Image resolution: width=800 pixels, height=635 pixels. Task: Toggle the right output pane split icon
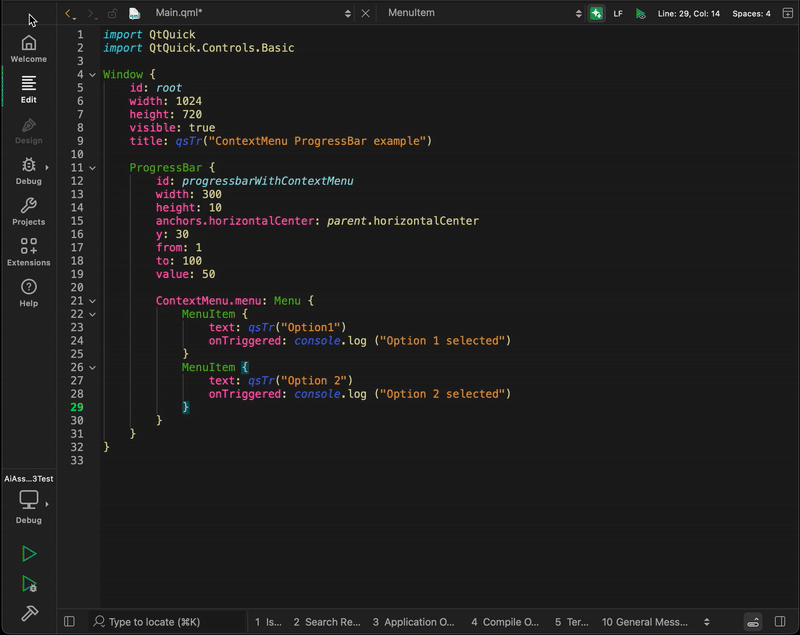778,621
